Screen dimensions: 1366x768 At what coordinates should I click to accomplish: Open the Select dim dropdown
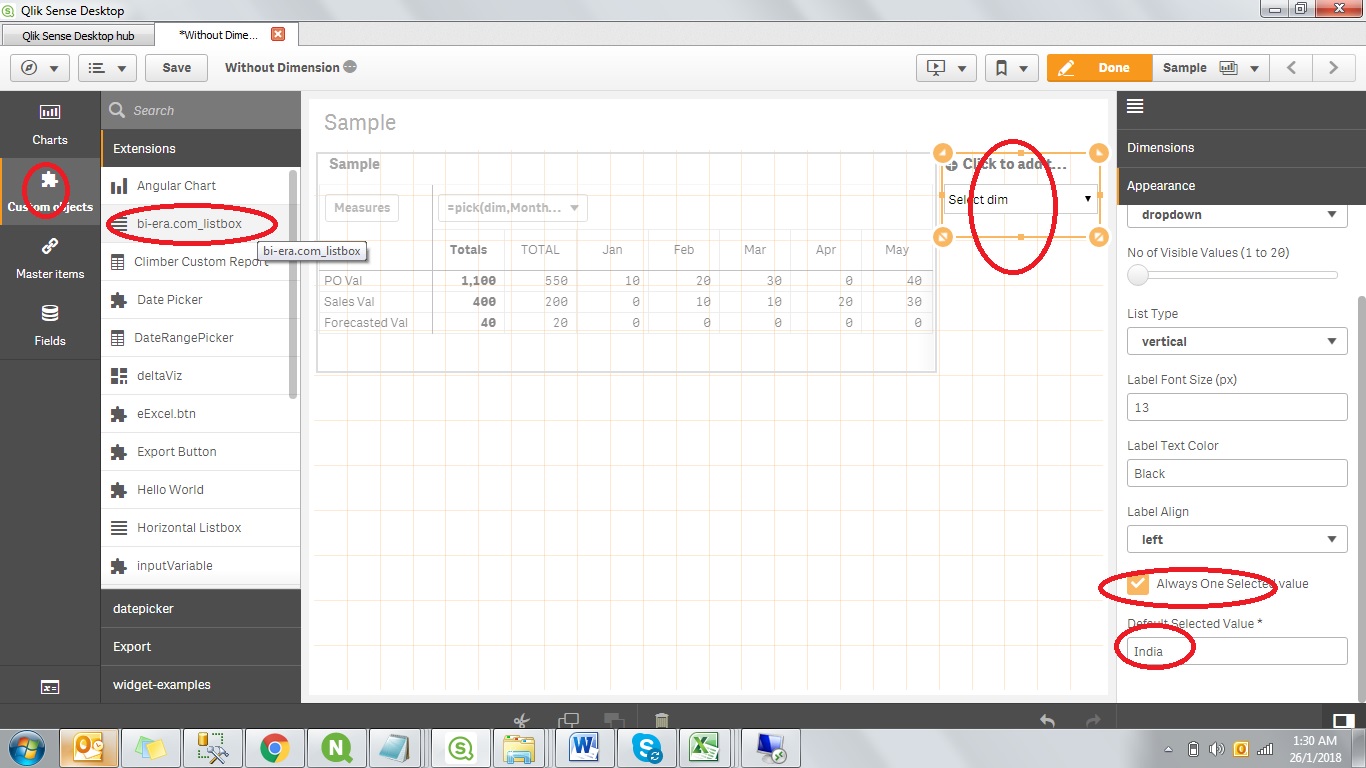click(1020, 199)
